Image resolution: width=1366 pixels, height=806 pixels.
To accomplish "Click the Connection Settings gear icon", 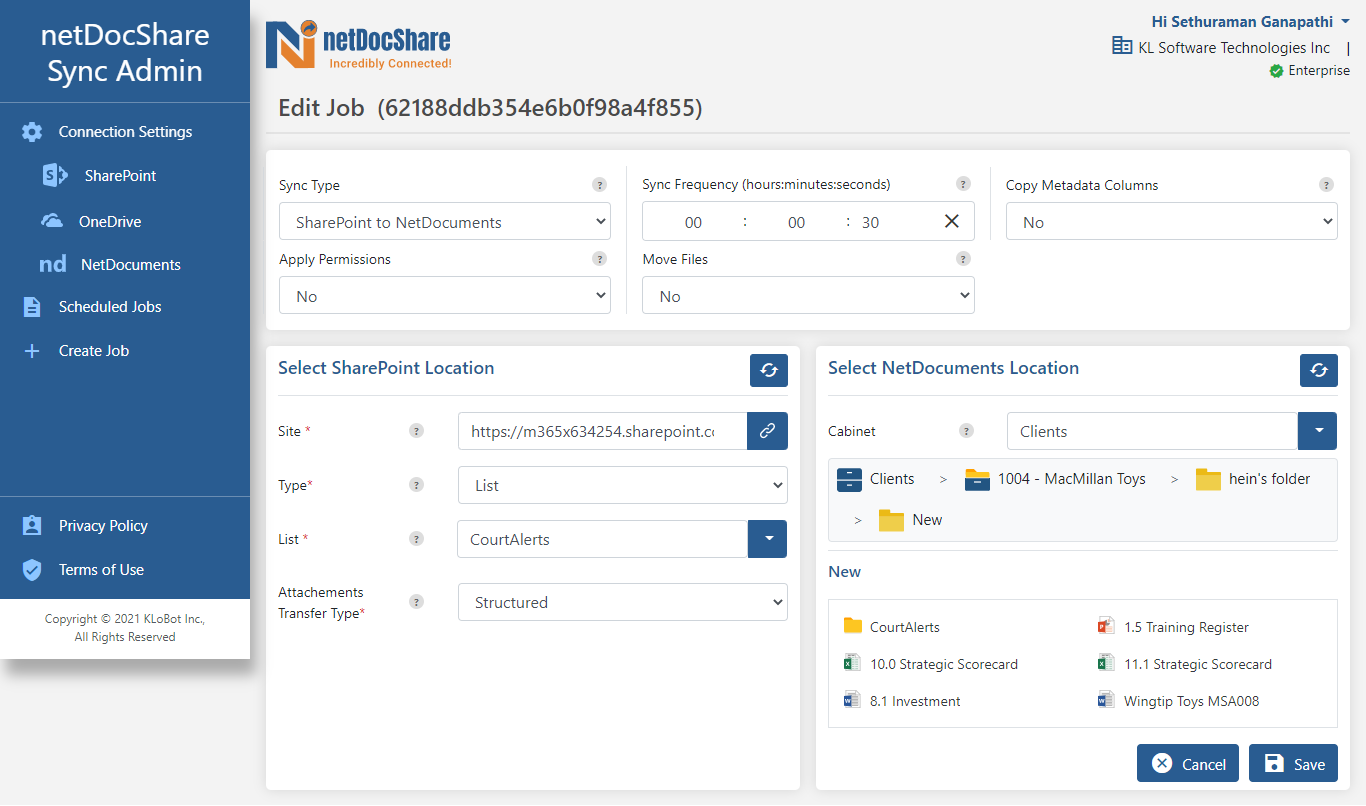I will point(32,132).
